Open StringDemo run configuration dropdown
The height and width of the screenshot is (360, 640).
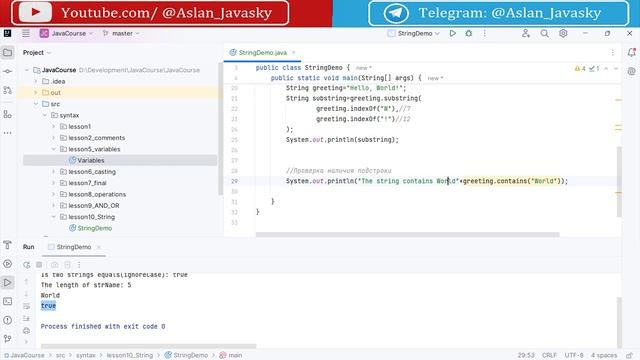coord(413,33)
